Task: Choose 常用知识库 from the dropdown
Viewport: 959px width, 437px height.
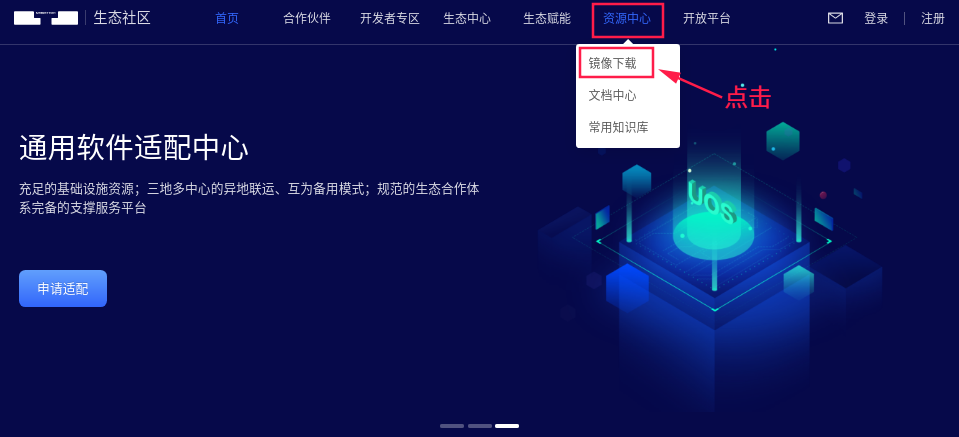Action: [x=618, y=127]
